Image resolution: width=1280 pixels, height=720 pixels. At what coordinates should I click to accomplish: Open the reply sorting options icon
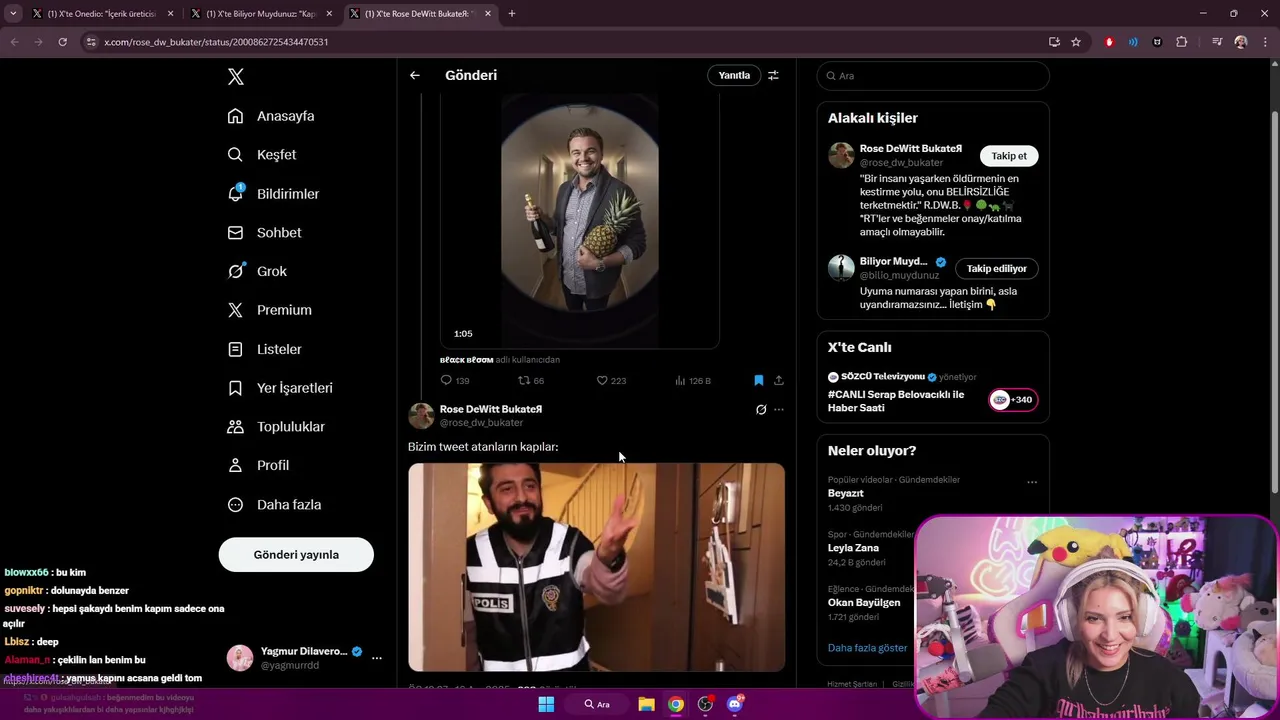[773, 75]
